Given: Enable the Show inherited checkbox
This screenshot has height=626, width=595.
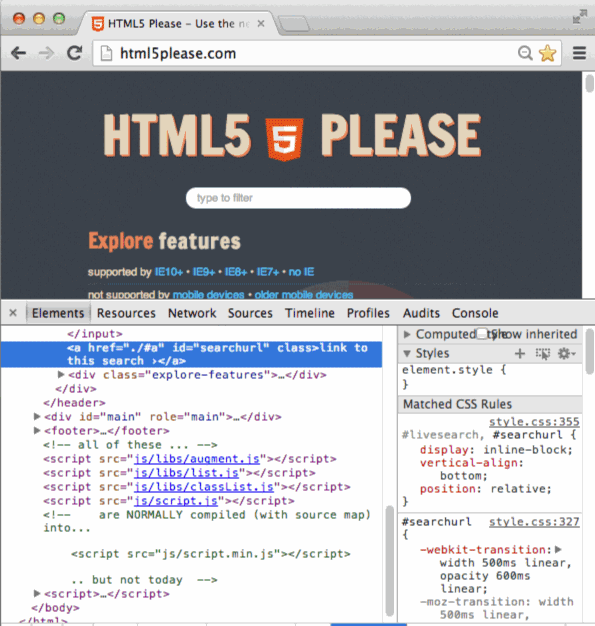Looking at the screenshot, I should 482,334.
